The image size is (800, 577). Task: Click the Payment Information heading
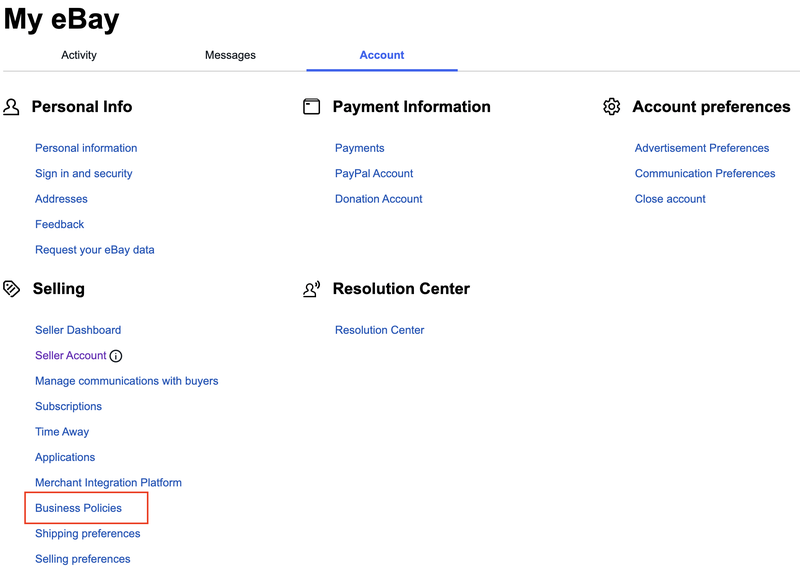coord(412,107)
